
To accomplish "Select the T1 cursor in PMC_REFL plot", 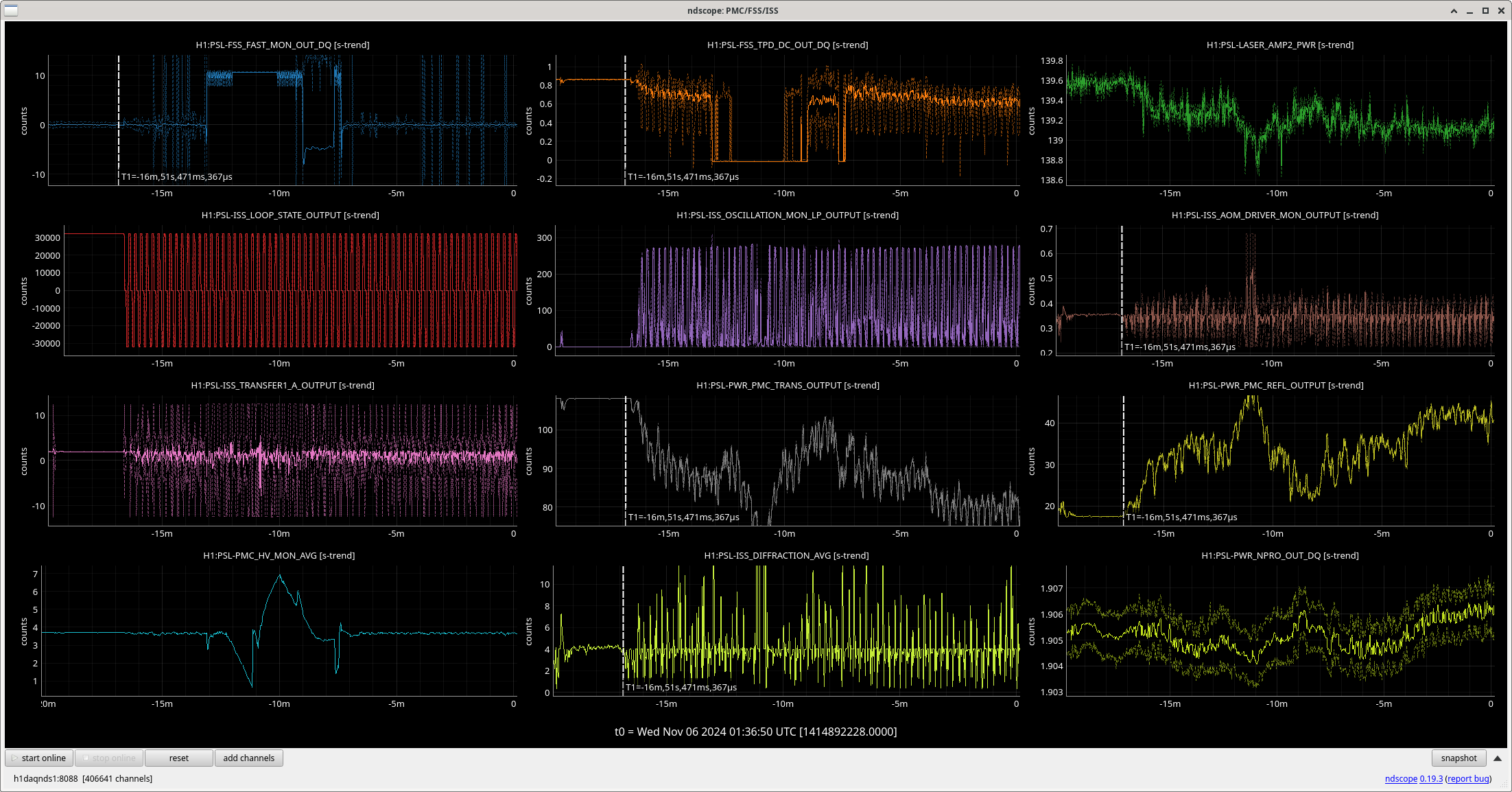I will pyautogui.click(x=1124, y=461).
